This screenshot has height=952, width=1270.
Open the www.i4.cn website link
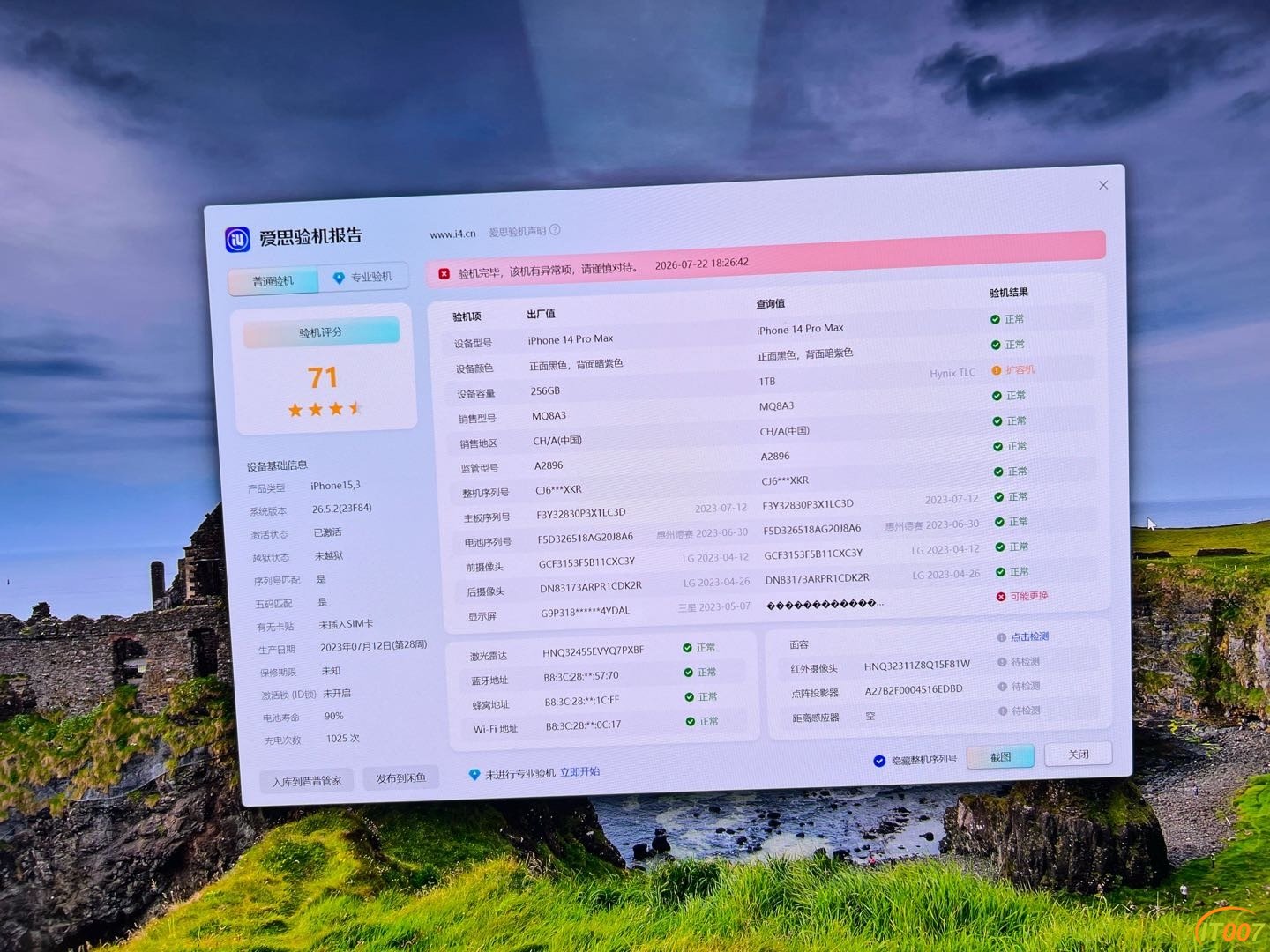[452, 234]
